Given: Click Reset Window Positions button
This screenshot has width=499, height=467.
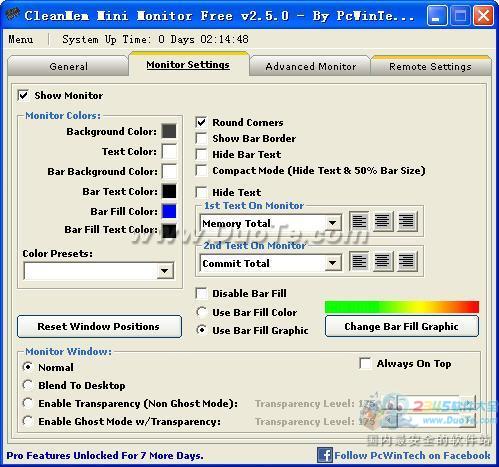Looking at the screenshot, I should coord(99,326).
